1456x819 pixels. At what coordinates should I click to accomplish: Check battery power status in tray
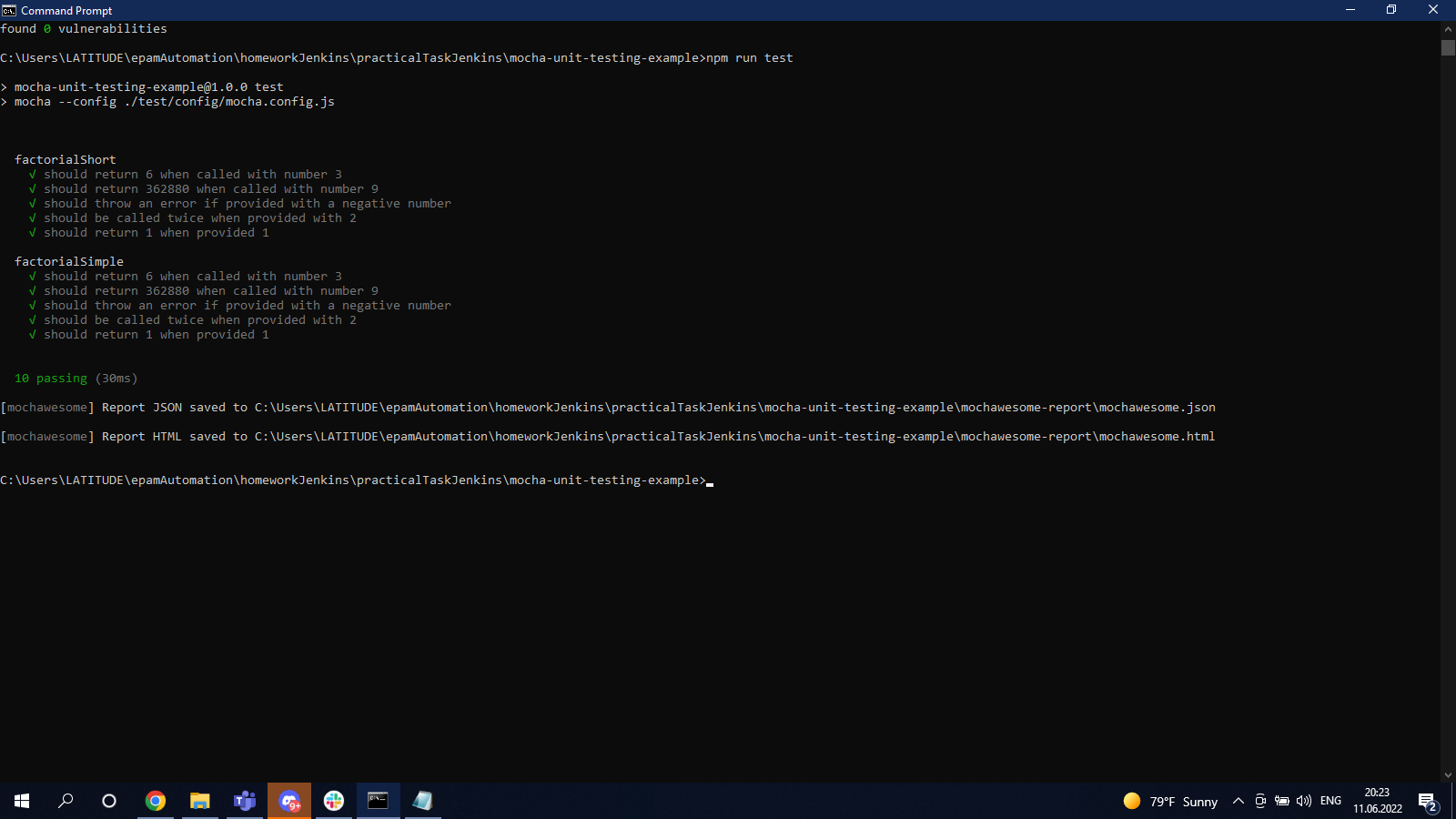coord(1282,801)
